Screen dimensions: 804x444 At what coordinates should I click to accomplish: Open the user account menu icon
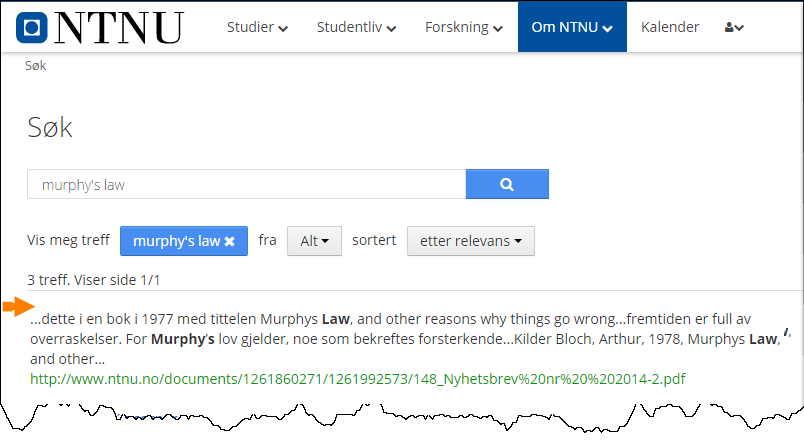point(734,28)
